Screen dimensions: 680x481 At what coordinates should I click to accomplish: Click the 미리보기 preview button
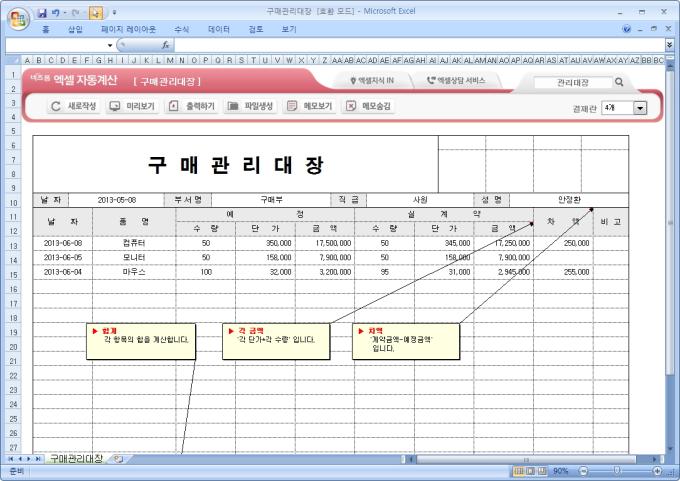(x=132, y=106)
